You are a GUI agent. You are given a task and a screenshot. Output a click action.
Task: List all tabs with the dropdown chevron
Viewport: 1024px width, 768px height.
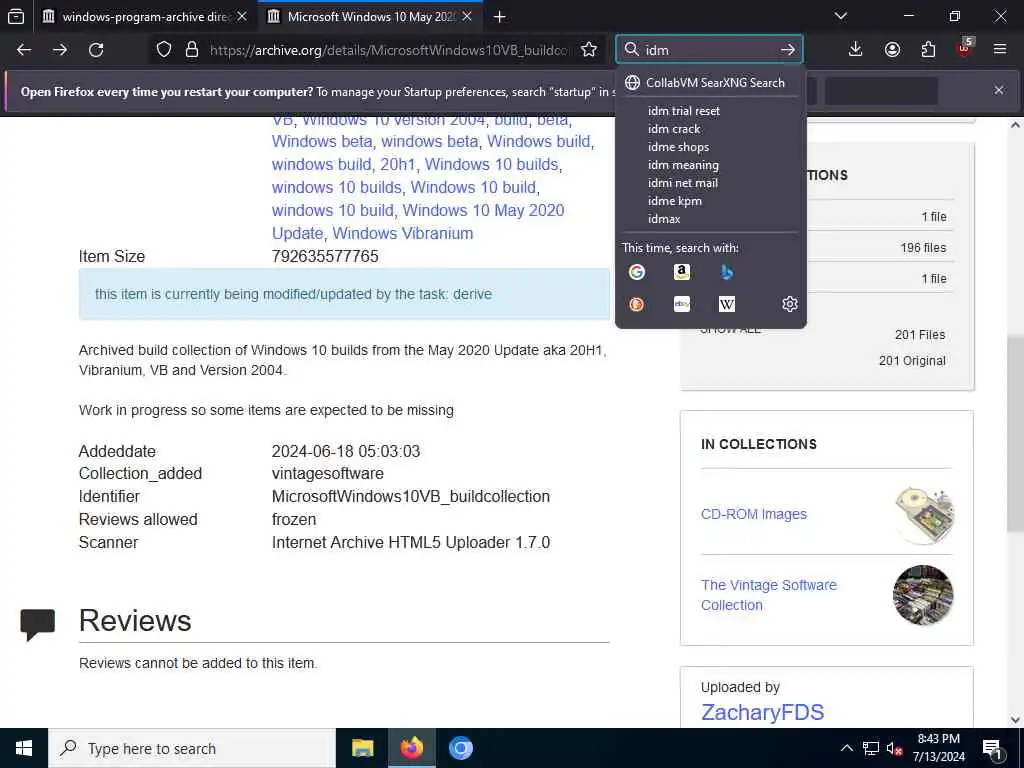tap(840, 16)
